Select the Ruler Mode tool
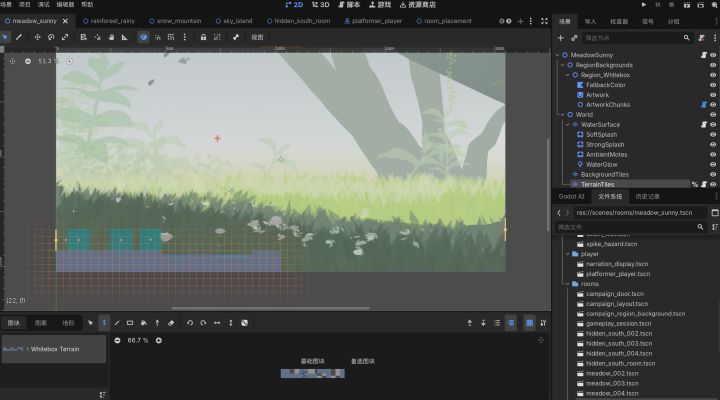The width and height of the screenshot is (720, 400). click(124, 37)
